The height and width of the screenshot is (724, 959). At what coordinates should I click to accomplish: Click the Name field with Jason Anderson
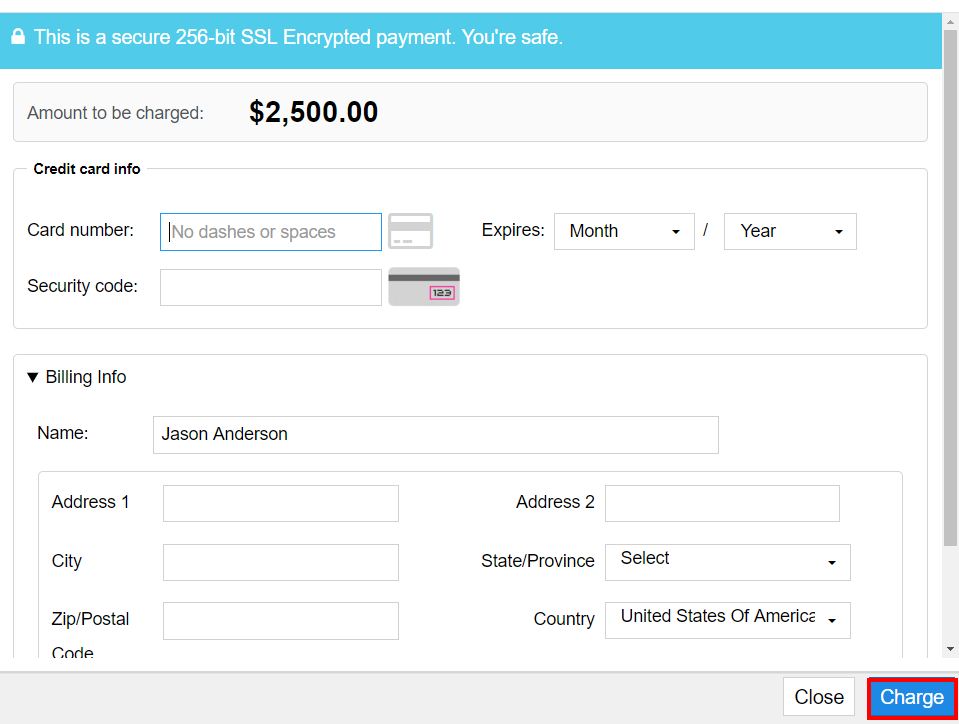click(435, 435)
